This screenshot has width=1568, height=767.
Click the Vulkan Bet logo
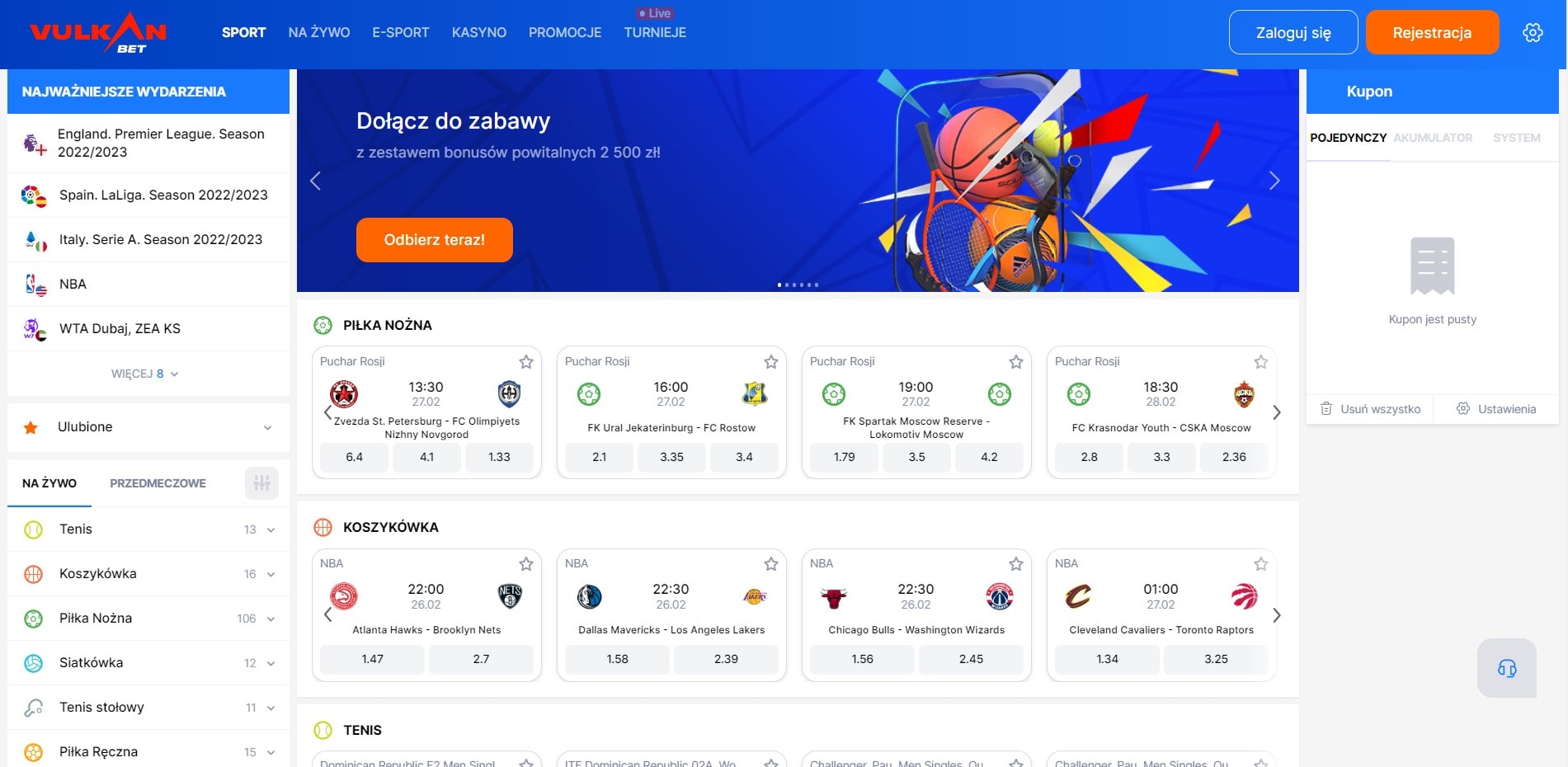tap(98, 33)
